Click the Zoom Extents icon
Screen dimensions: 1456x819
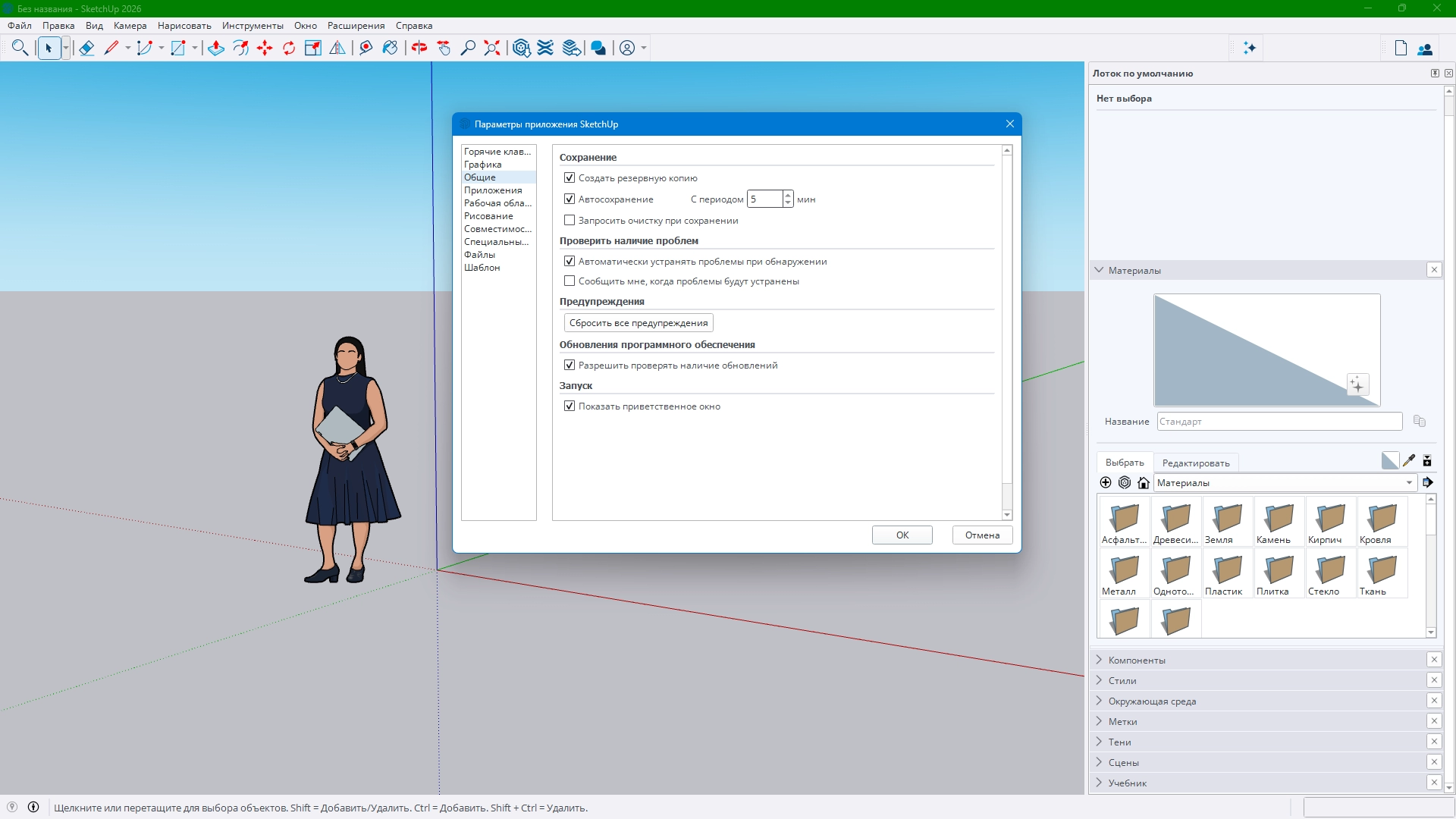pyautogui.click(x=492, y=49)
